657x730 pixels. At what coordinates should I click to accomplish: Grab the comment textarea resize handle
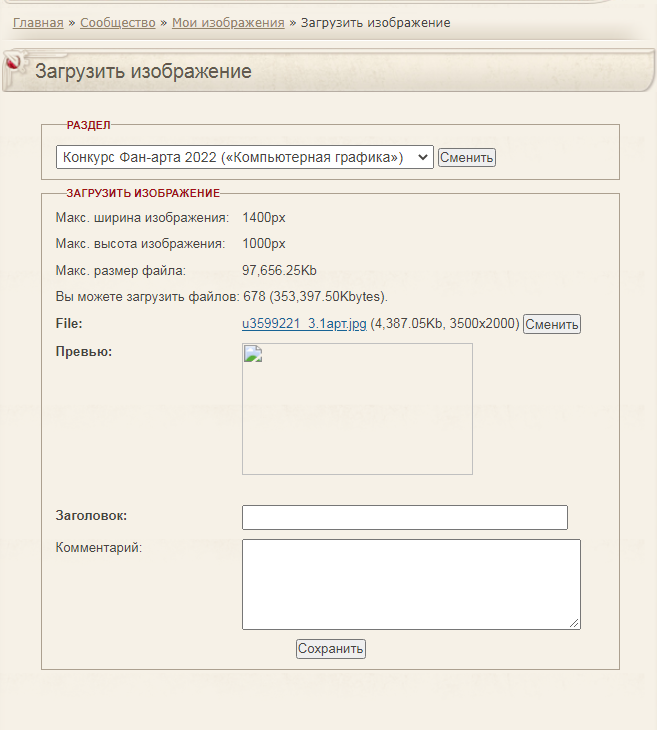point(575,624)
